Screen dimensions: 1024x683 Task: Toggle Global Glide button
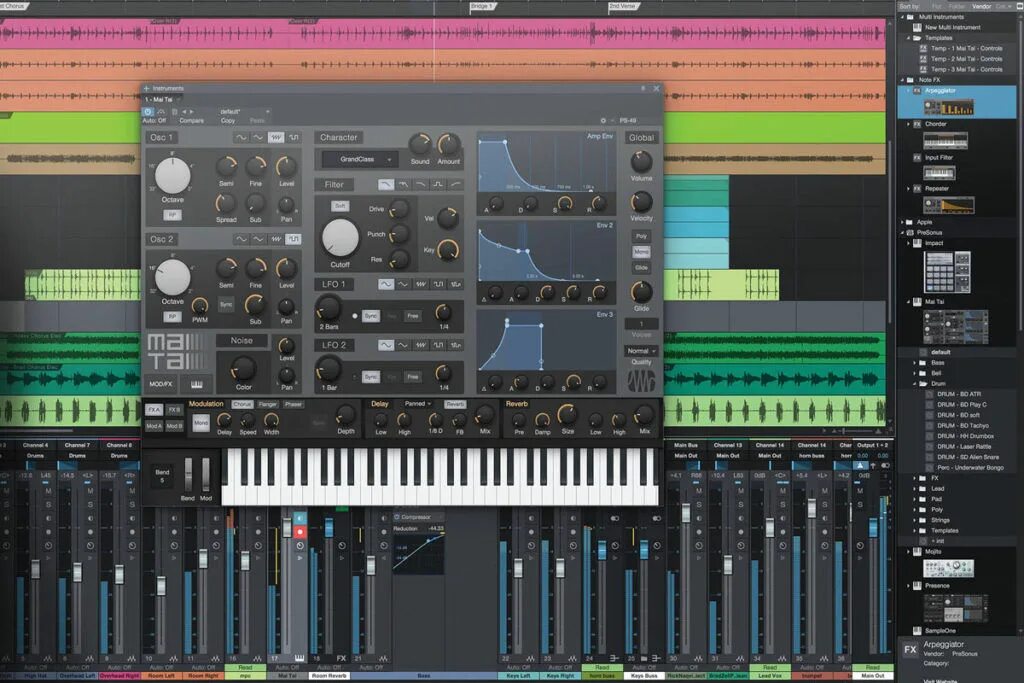coord(641,268)
